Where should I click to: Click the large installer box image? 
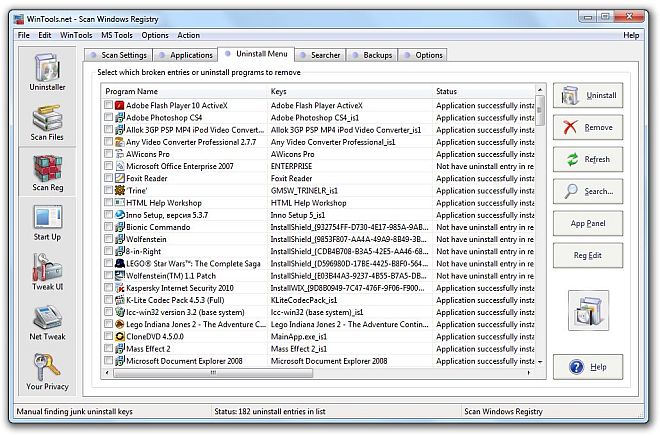click(588, 311)
